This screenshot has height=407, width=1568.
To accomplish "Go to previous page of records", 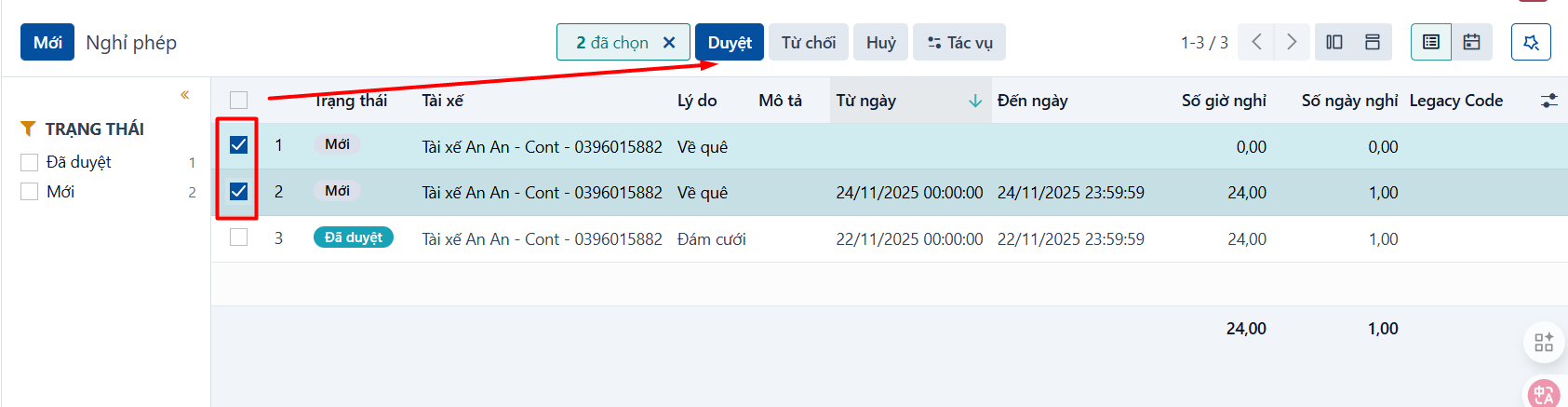I will point(1256,42).
